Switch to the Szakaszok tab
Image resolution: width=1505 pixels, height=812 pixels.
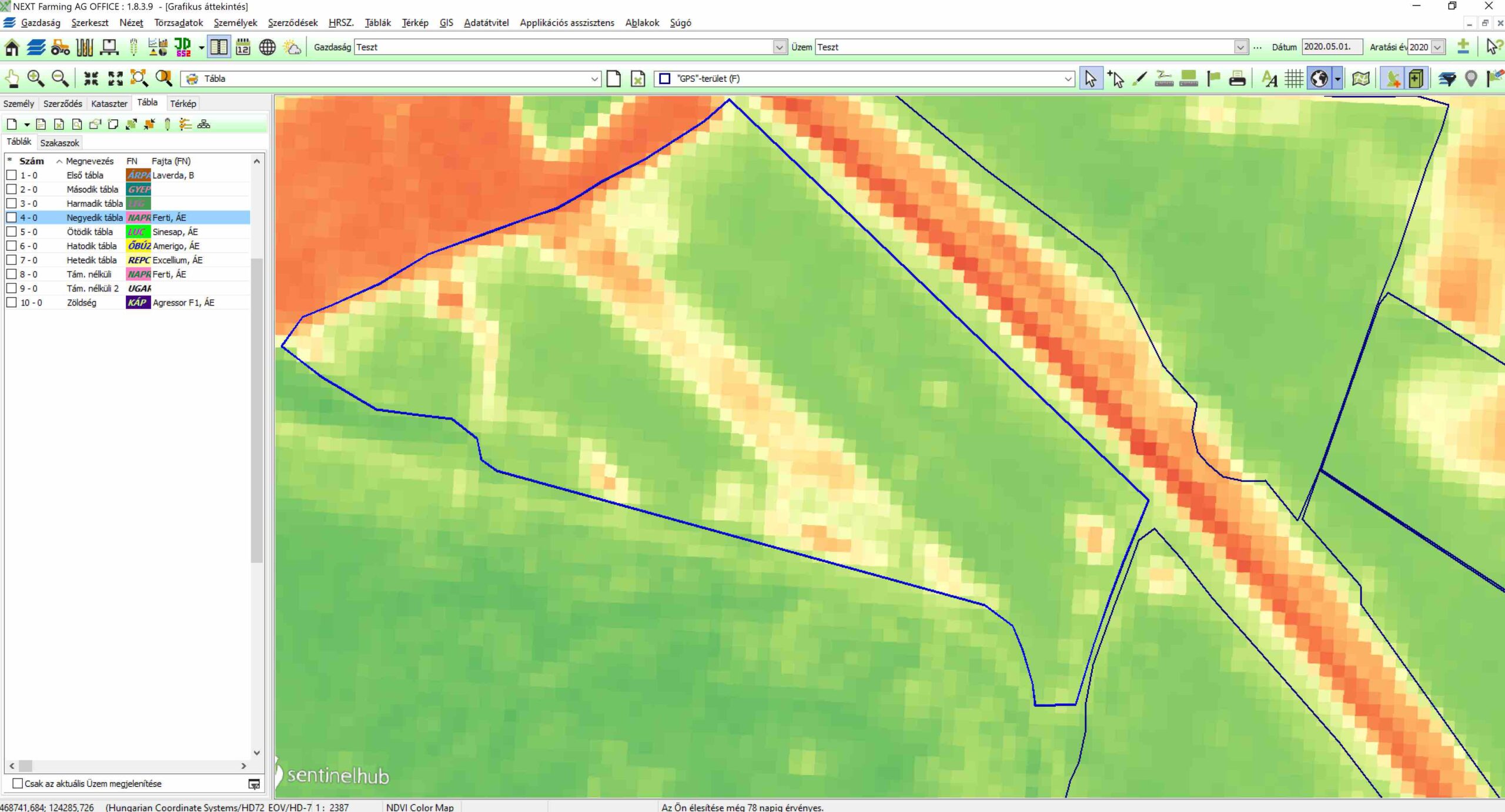pyautogui.click(x=59, y=143)
